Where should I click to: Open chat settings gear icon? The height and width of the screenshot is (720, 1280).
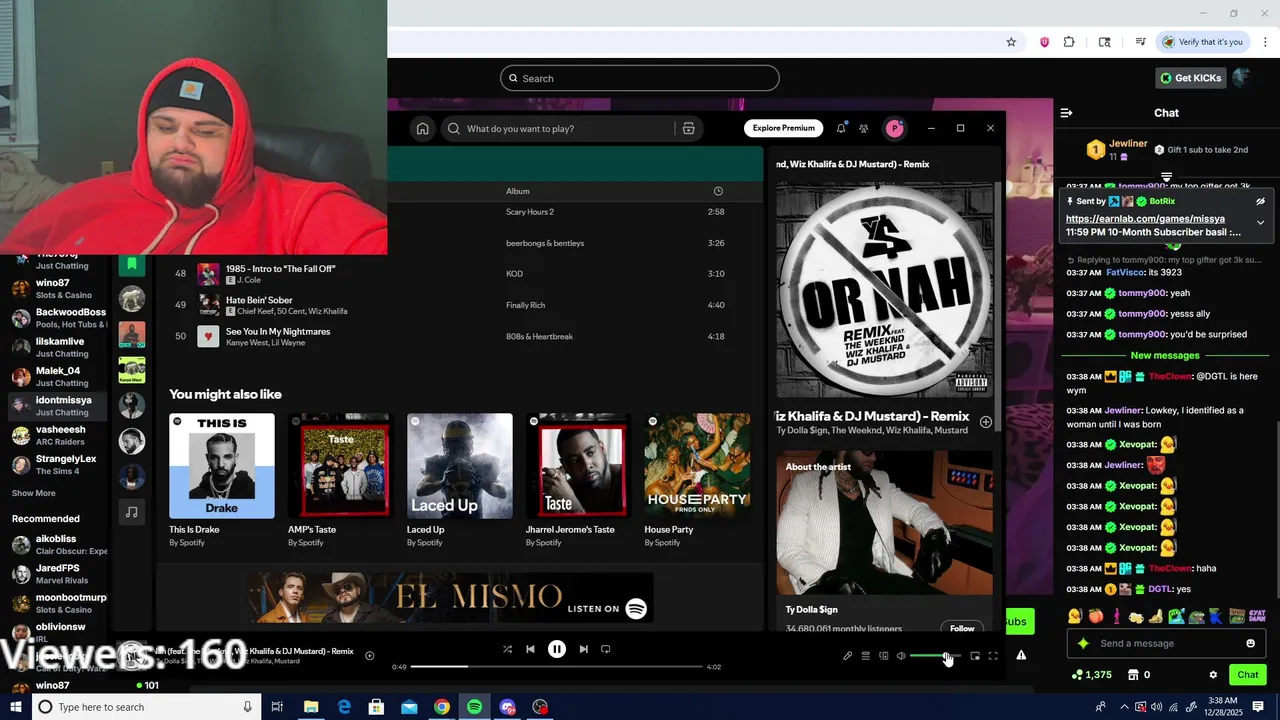pos(1213,675)
